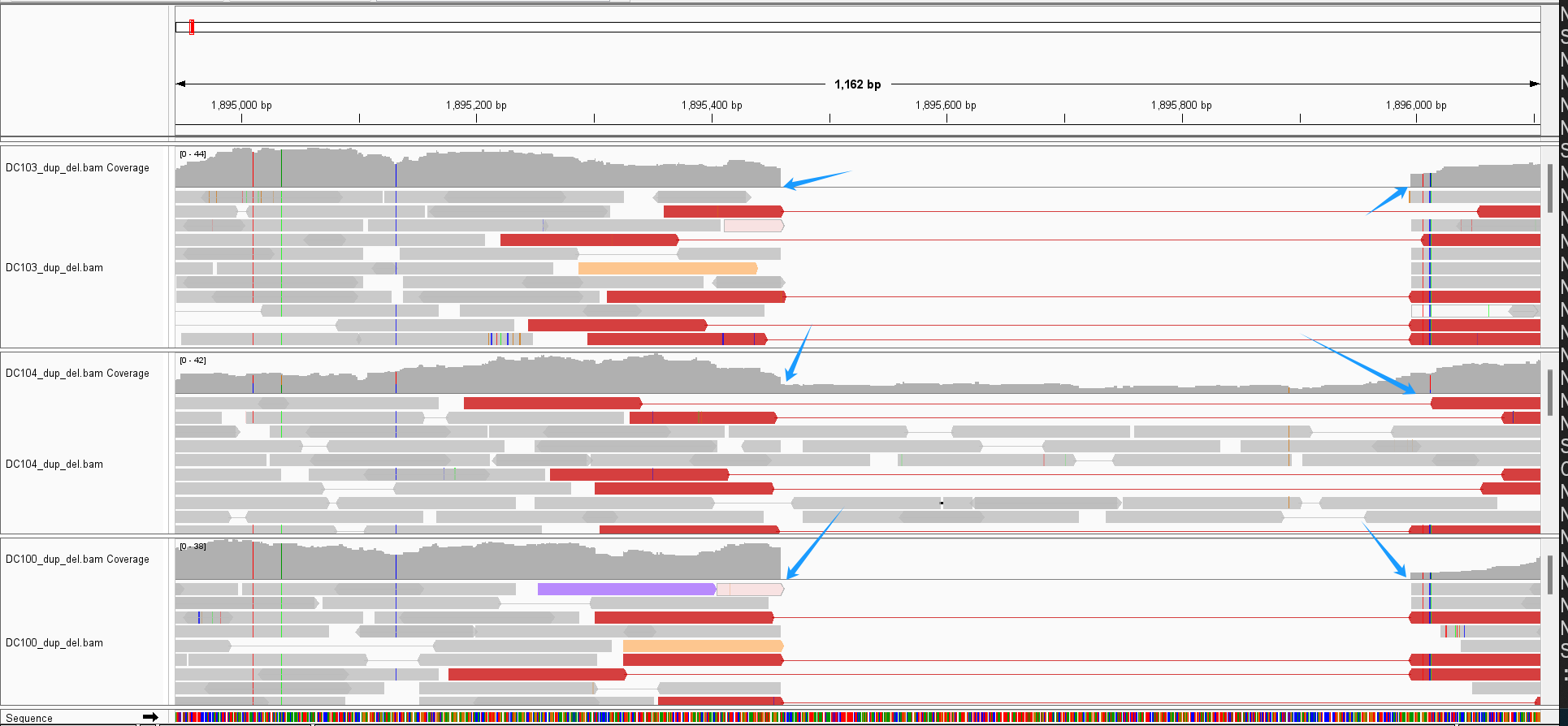Click the 1,895,400 bp ruler label
Viewport: 1568px width, 726px height.
click(712, 106)
